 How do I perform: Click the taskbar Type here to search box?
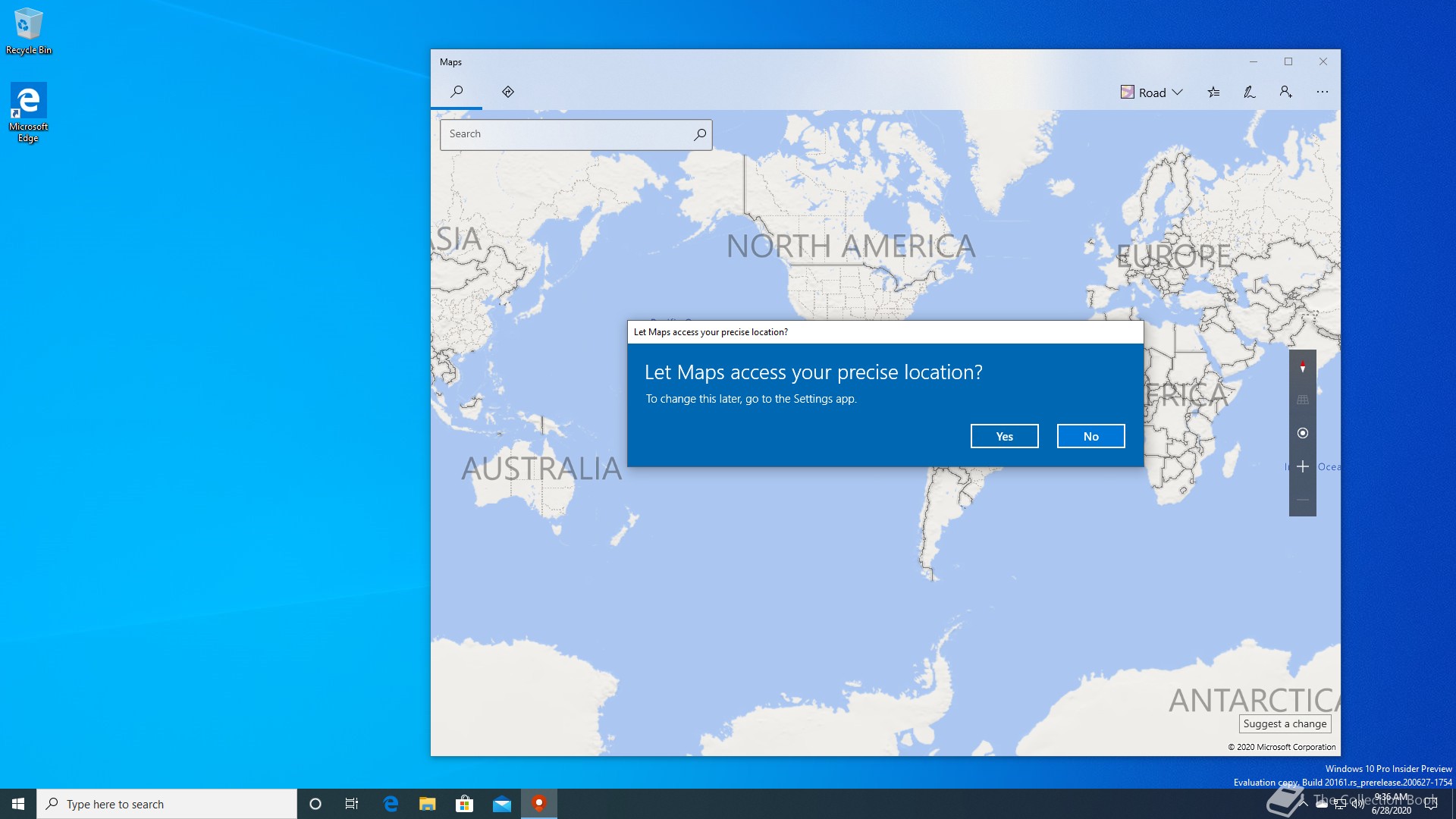[x=167, y=804]
